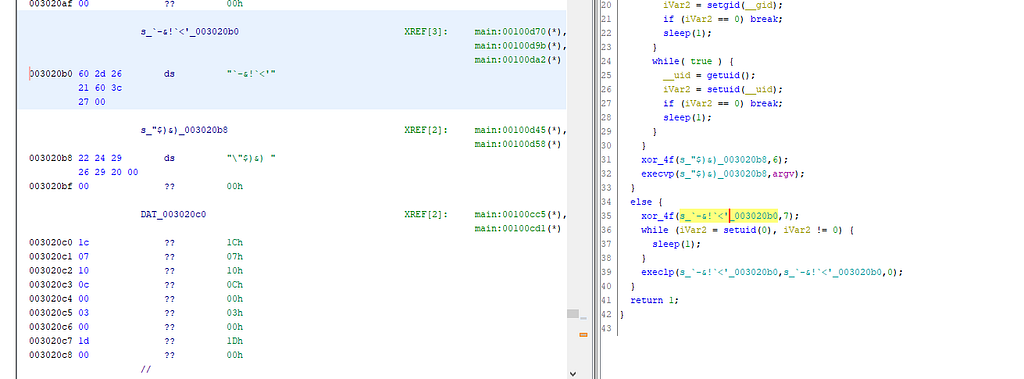Click the orange marker in the overview margin

pos(583,335)
